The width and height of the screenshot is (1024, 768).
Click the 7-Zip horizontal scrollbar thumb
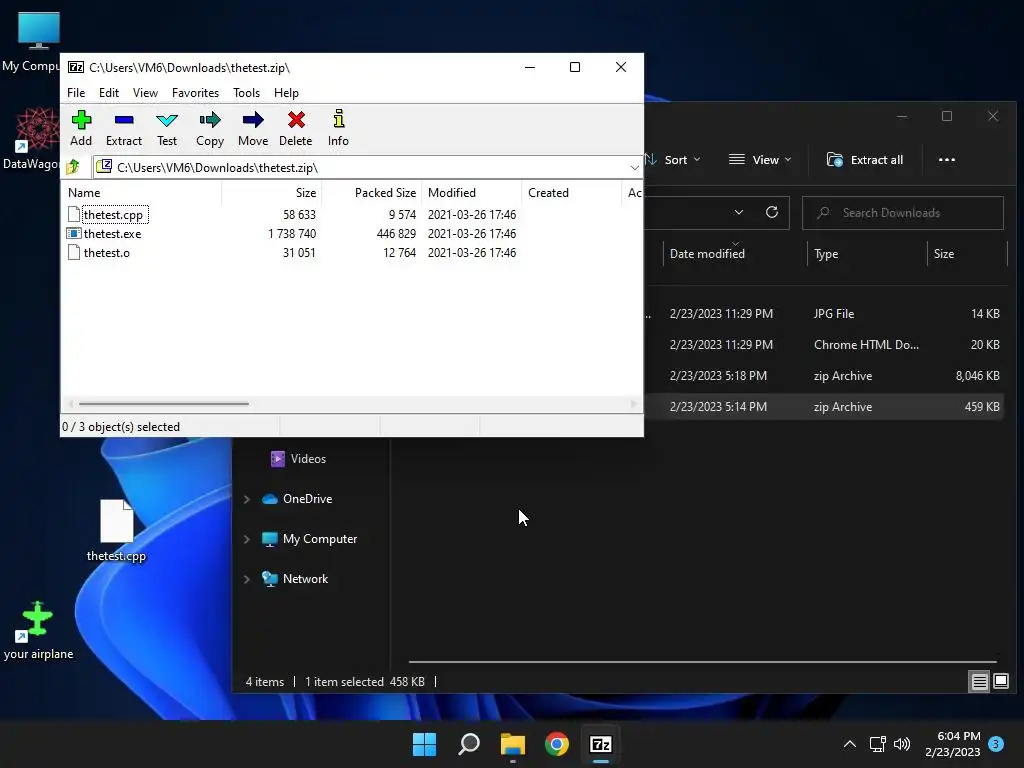coord(163,404)
